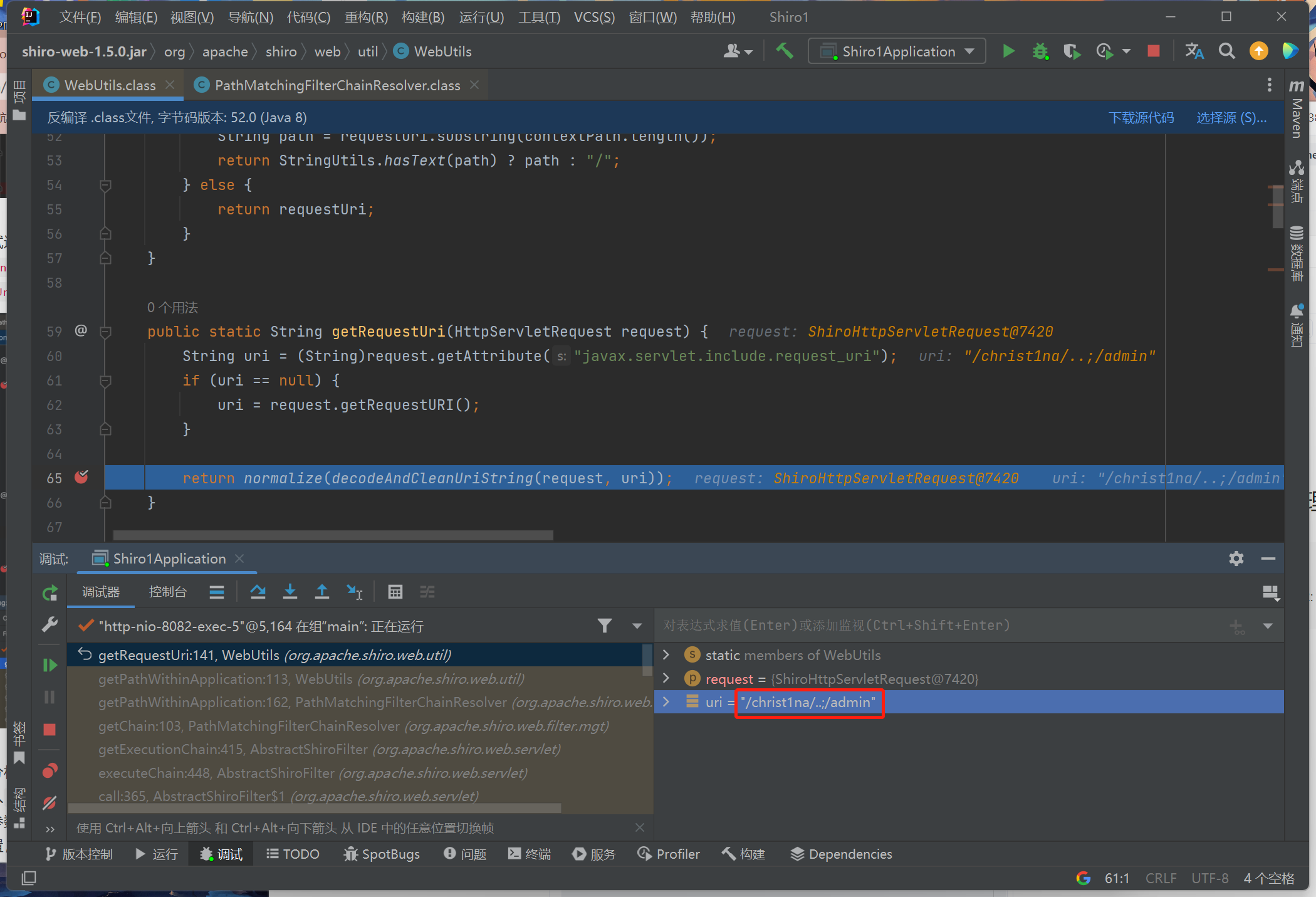This screenshot has height=897, width=1316.
Task: Click the 下载源代码 link
Action: pyautogui.click(x=1141, y=118)
